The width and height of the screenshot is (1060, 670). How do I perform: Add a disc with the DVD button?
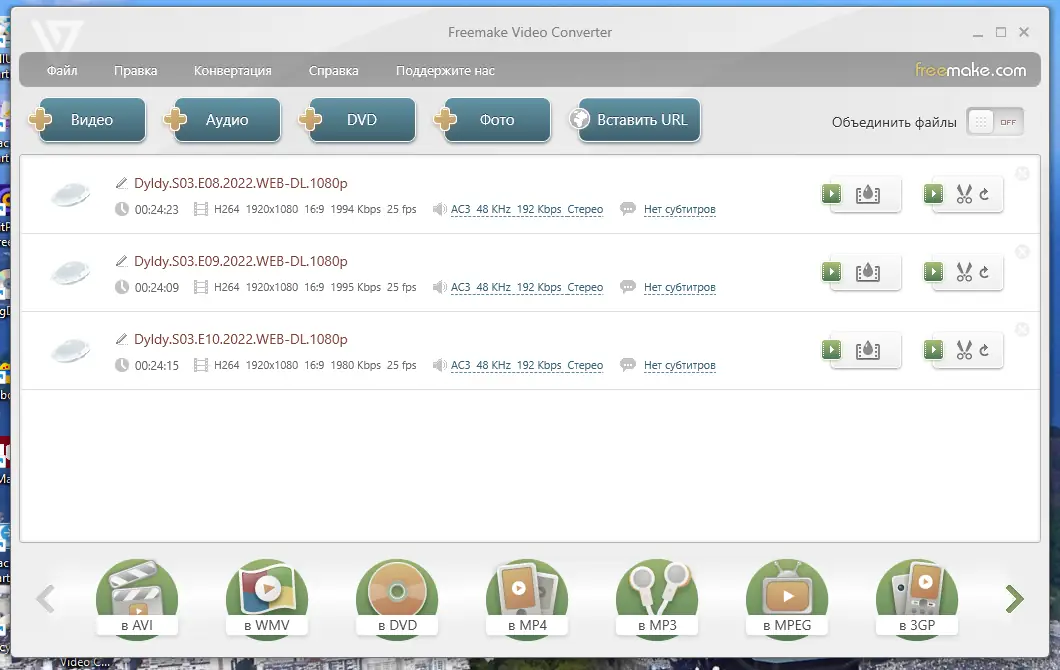[358, 120]
